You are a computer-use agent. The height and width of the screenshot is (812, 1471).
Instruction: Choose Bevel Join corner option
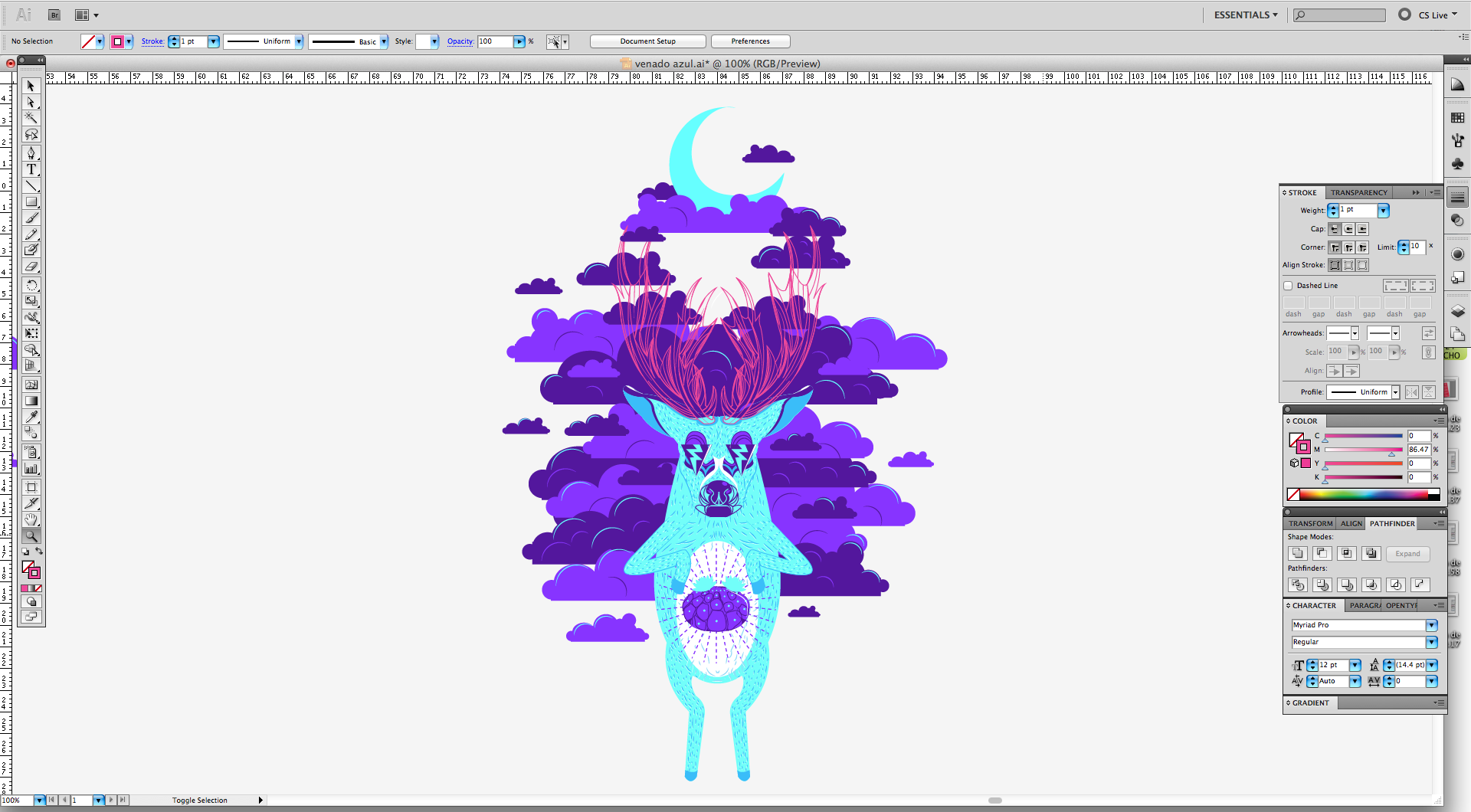coord(1361,247)
